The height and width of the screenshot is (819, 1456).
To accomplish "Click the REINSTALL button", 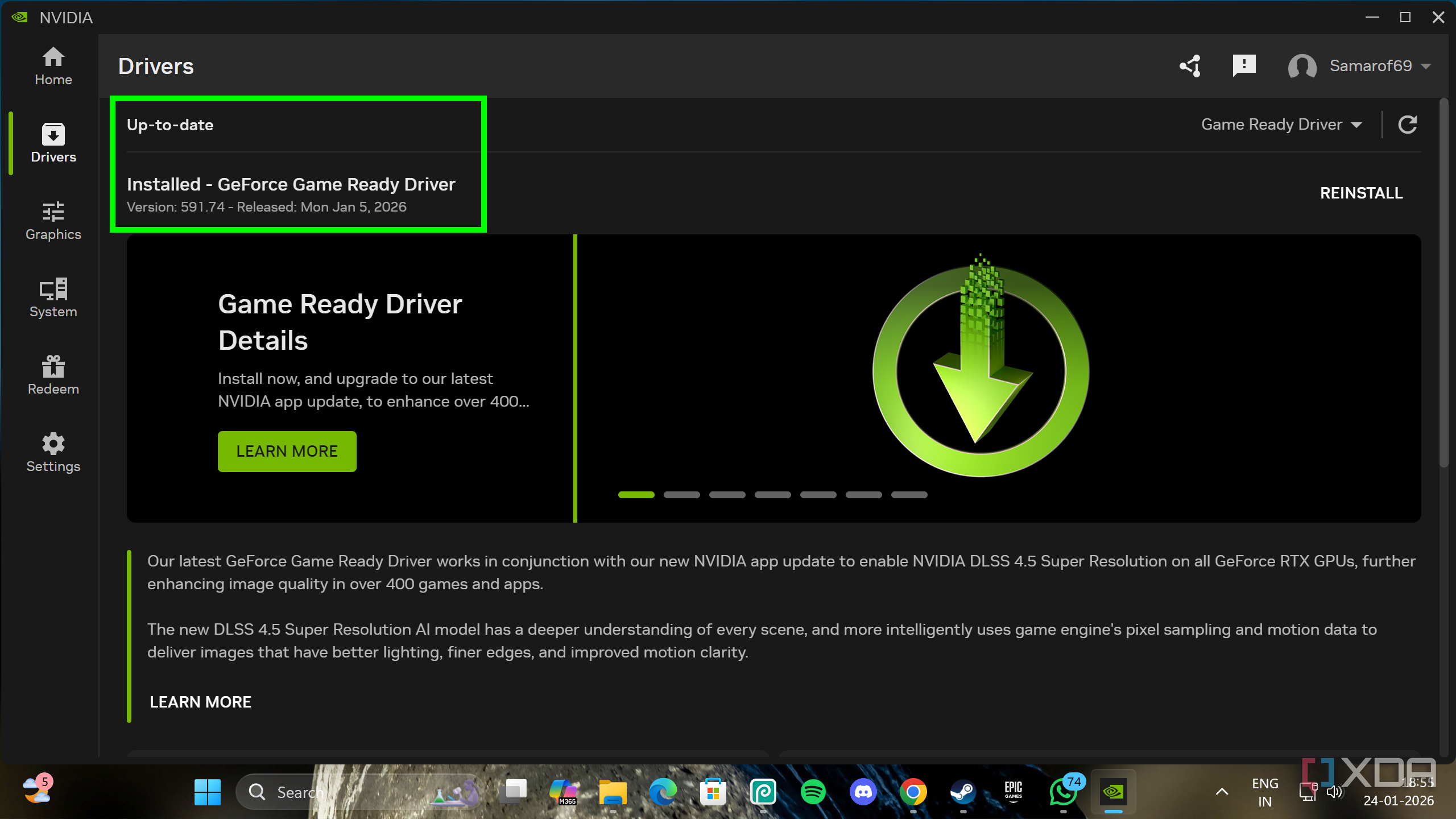I will click(1361, 193).
